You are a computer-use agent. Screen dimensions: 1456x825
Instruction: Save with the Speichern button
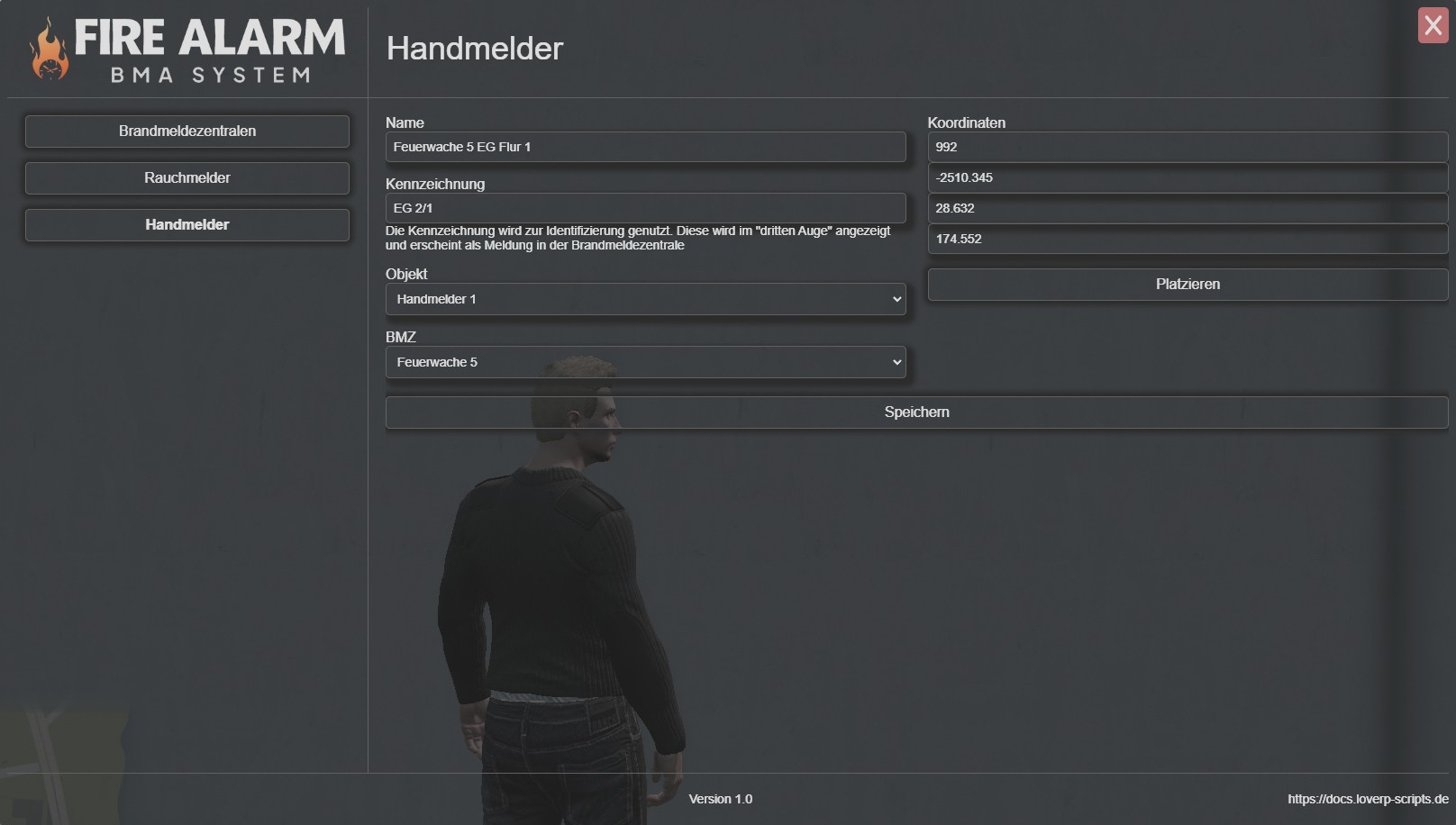916,412
